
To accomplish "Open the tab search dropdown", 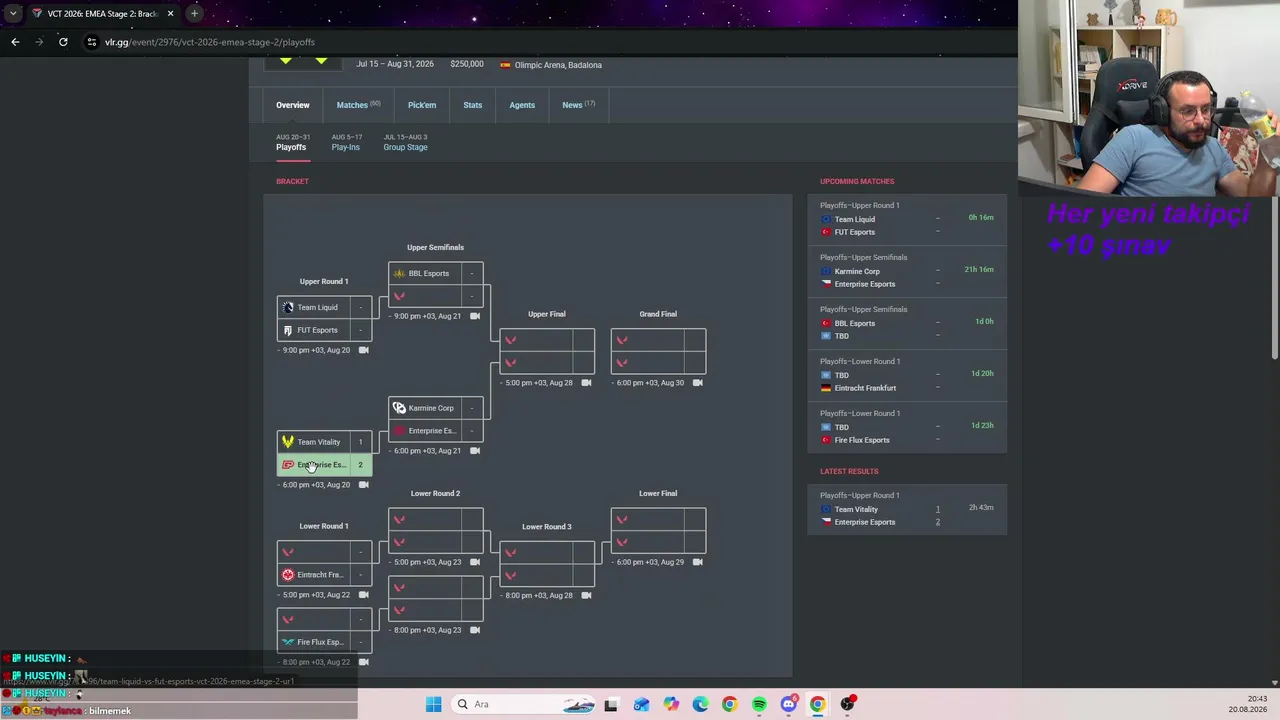I will pyautogui.click(x=13, y=14).
